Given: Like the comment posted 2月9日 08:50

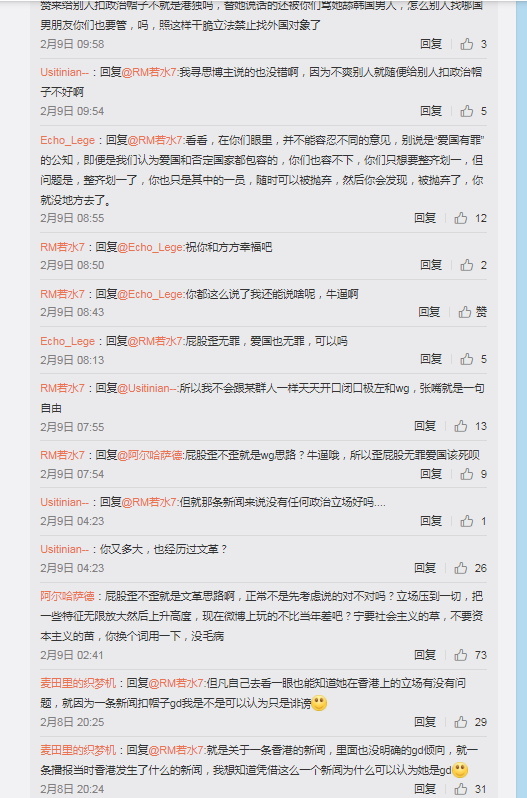Looking at the screenshot, I should pyautogui.click(x=466, y=265).
